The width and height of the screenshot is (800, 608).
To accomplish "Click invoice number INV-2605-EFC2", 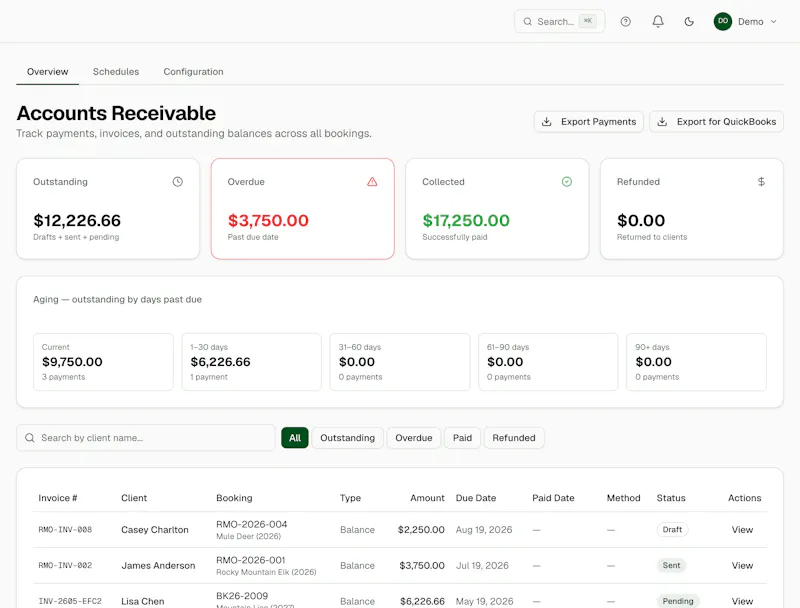I will pos(70,601).
